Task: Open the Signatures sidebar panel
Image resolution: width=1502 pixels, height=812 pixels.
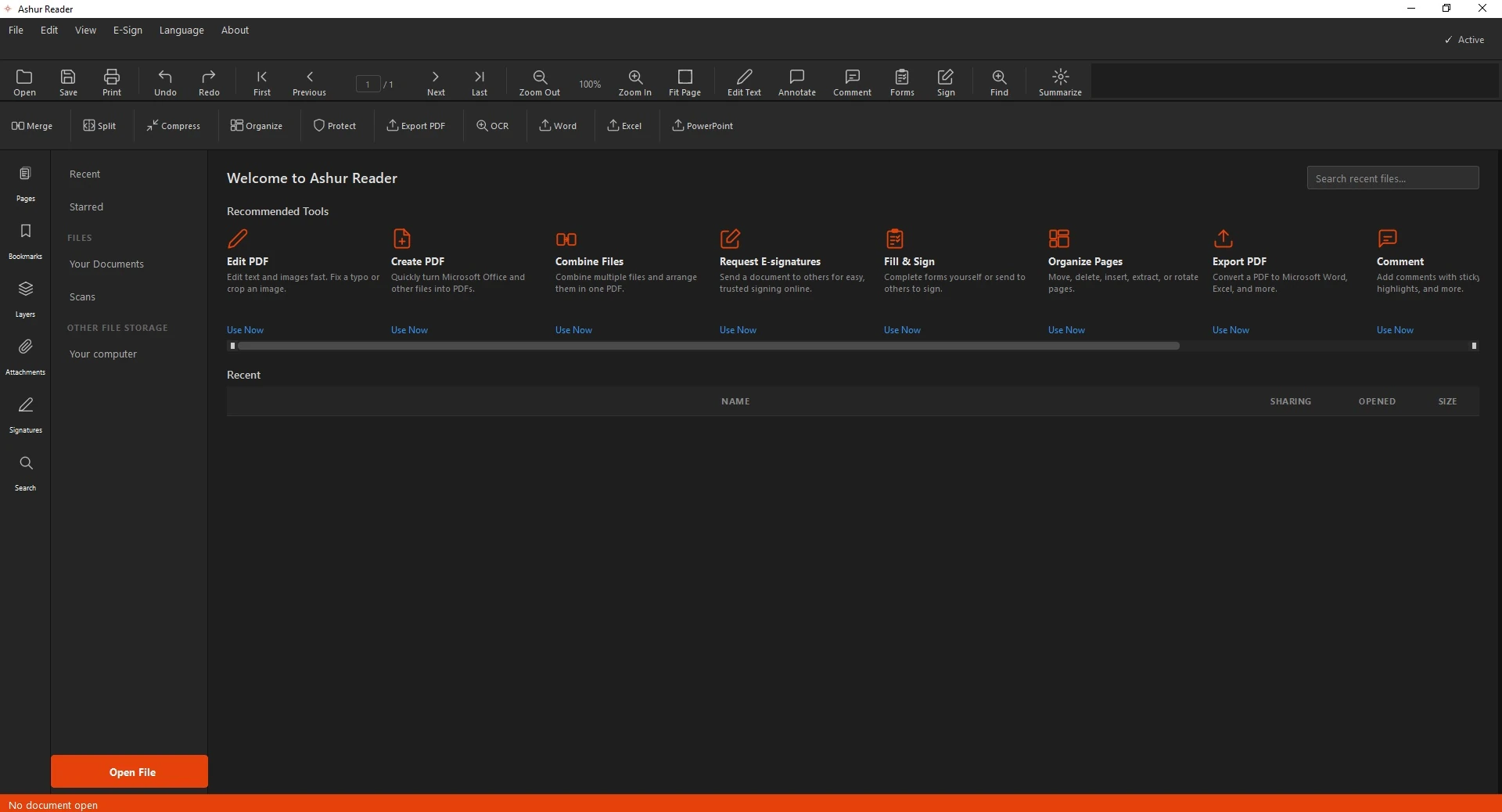Action: pos(26,415)
